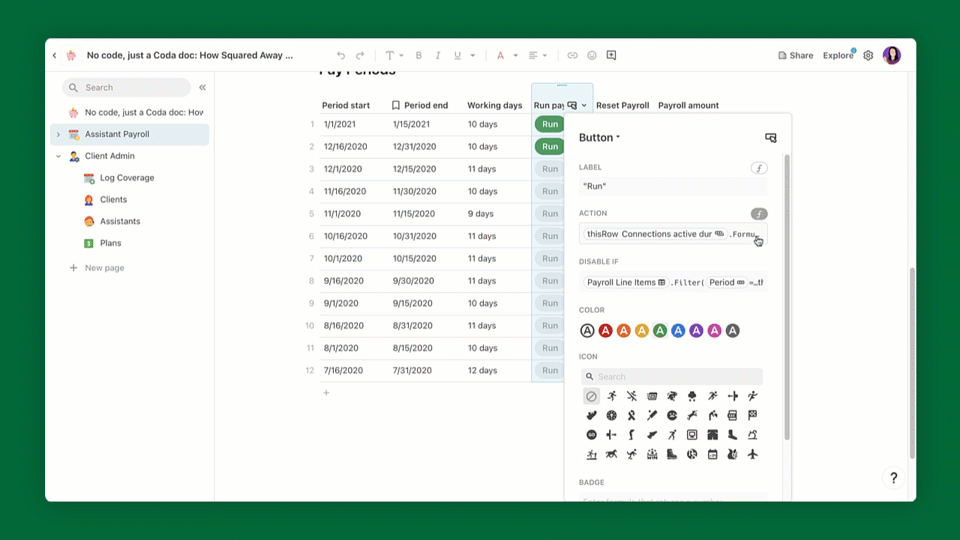This screenshot has width=960, height=540.
Task: Run payroll for 1/1/2021 period
Action: pos(550,124)
